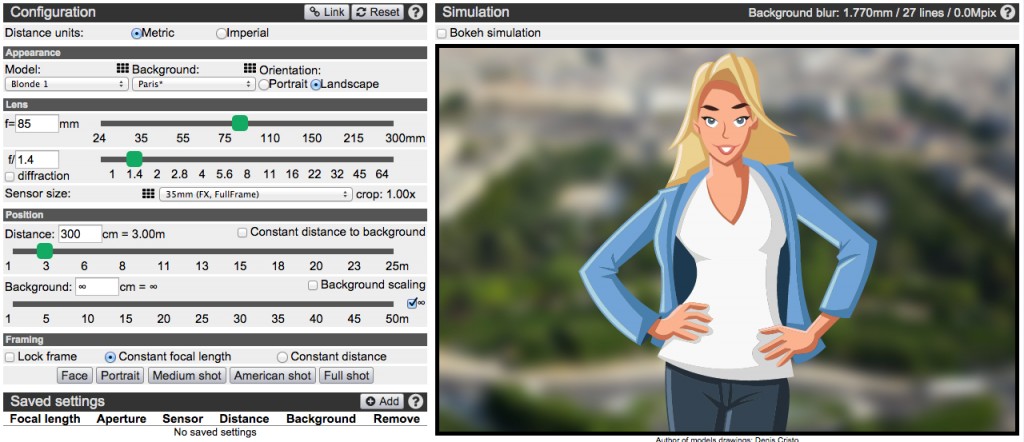This screenshot has width=1024, height=442.
Task: Apply Portrait framing preset
Action: 121,375
